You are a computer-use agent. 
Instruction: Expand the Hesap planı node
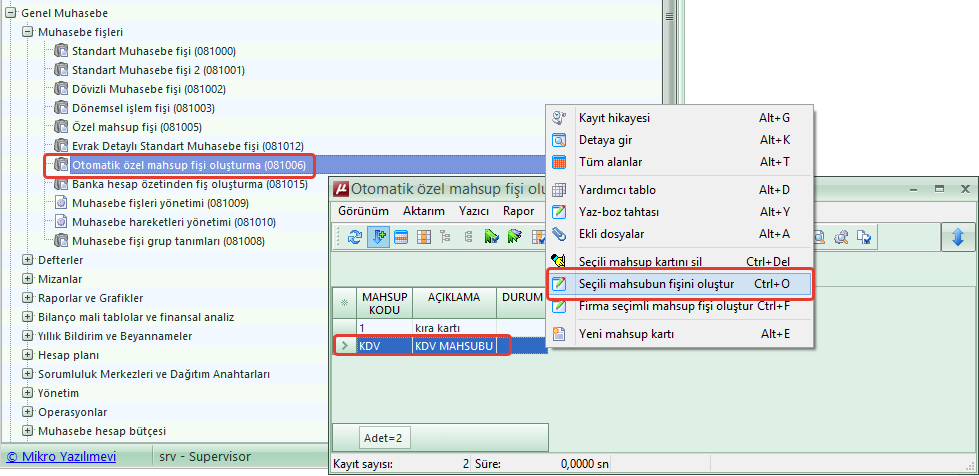(x=28, y=355)
